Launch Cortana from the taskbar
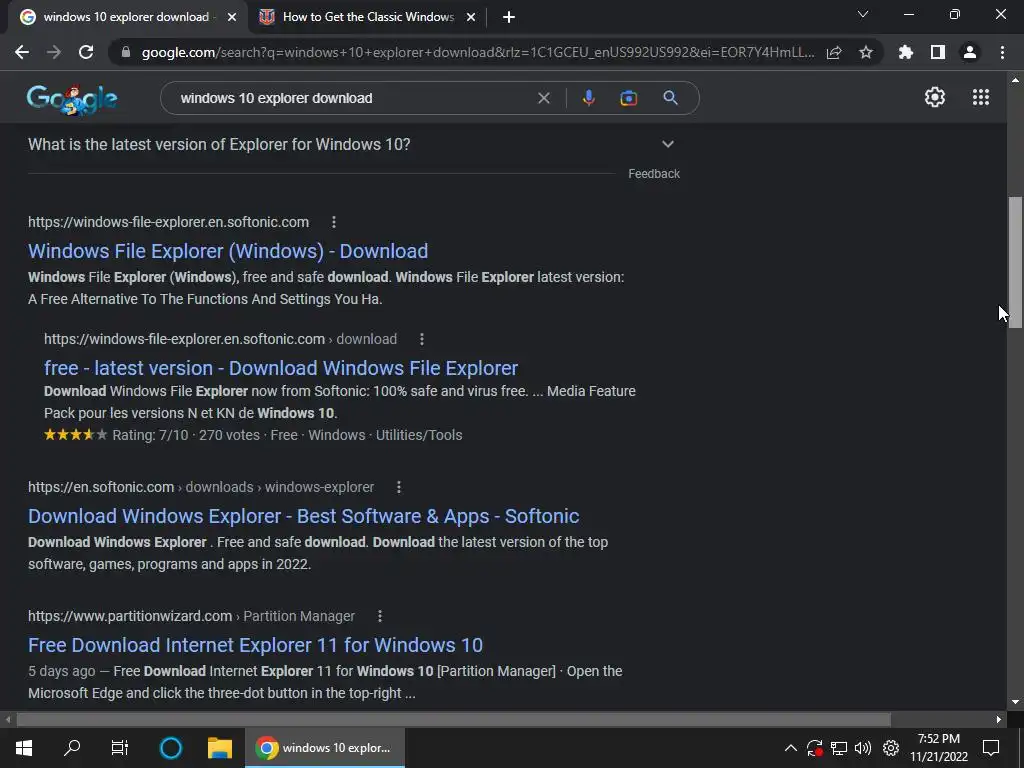The image size is (1024, 768). 170,748
